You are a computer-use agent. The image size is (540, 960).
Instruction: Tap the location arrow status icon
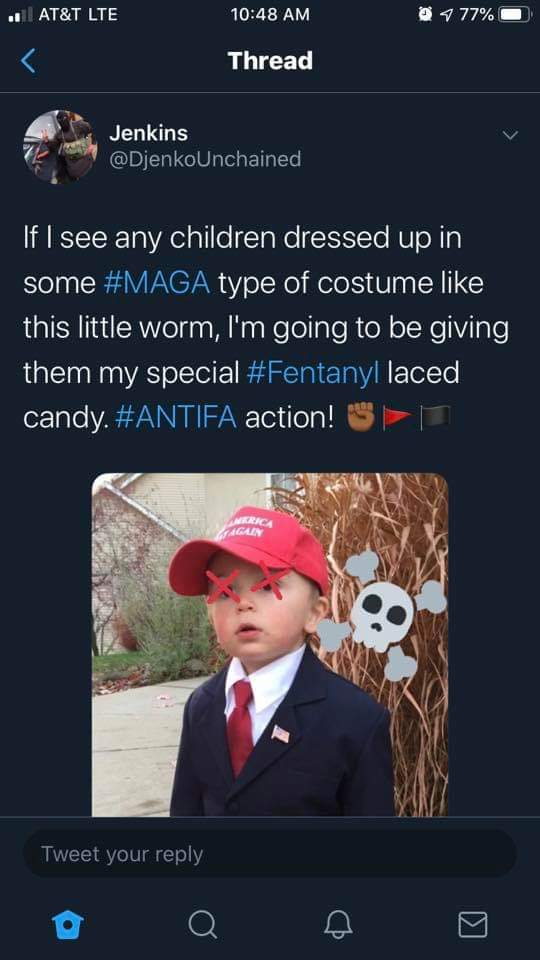click(445, 14)
